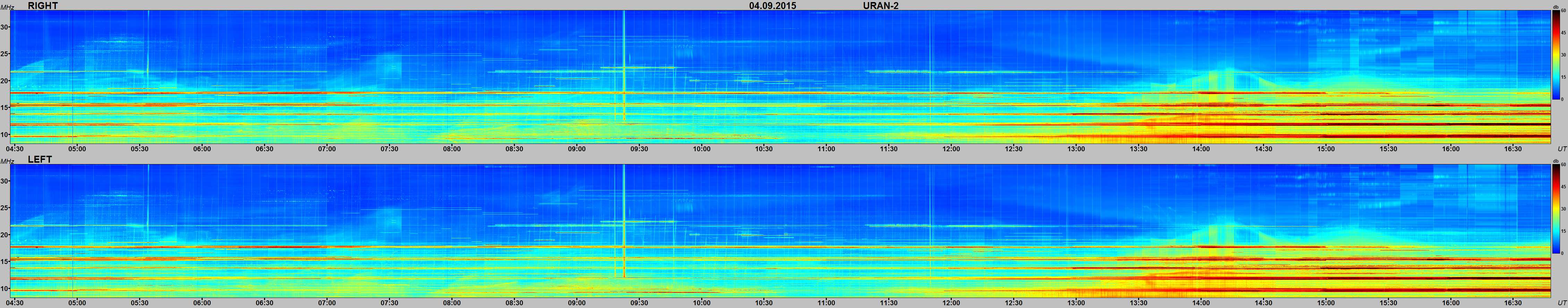Click the 05:00 time label under RIGHT panel

pos(77,149)
